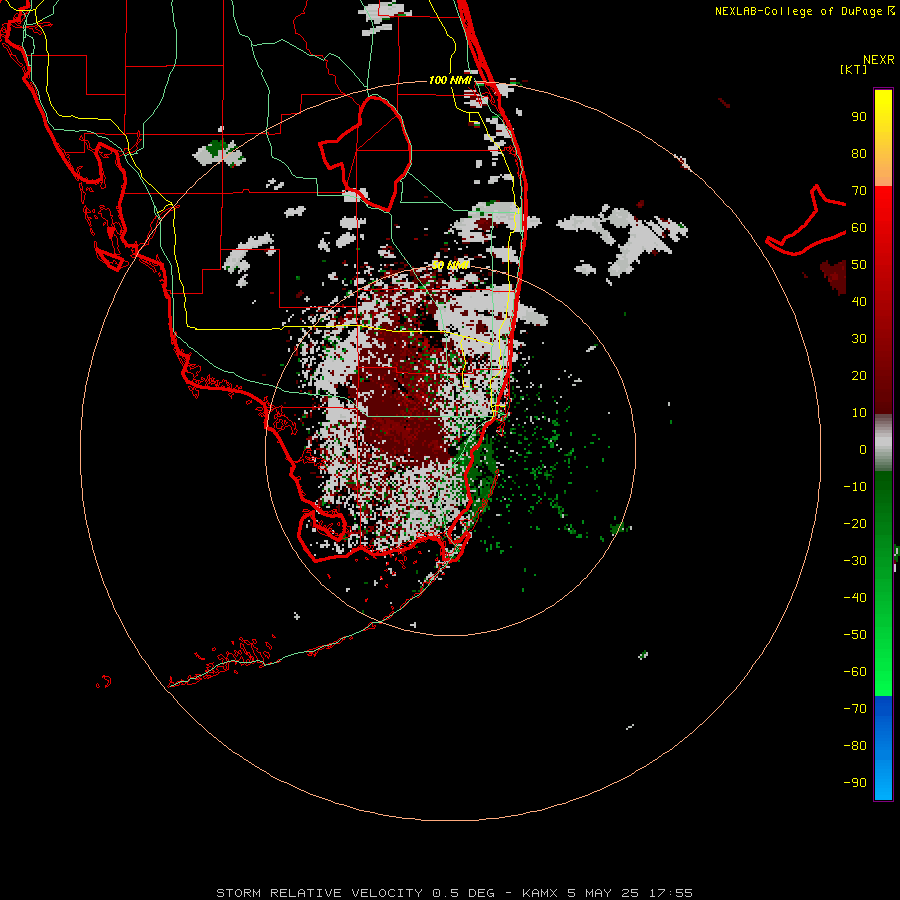
Task: Click the STORM RELATIVE VELOCITY caption text
Action: click(x=319, y=893)
